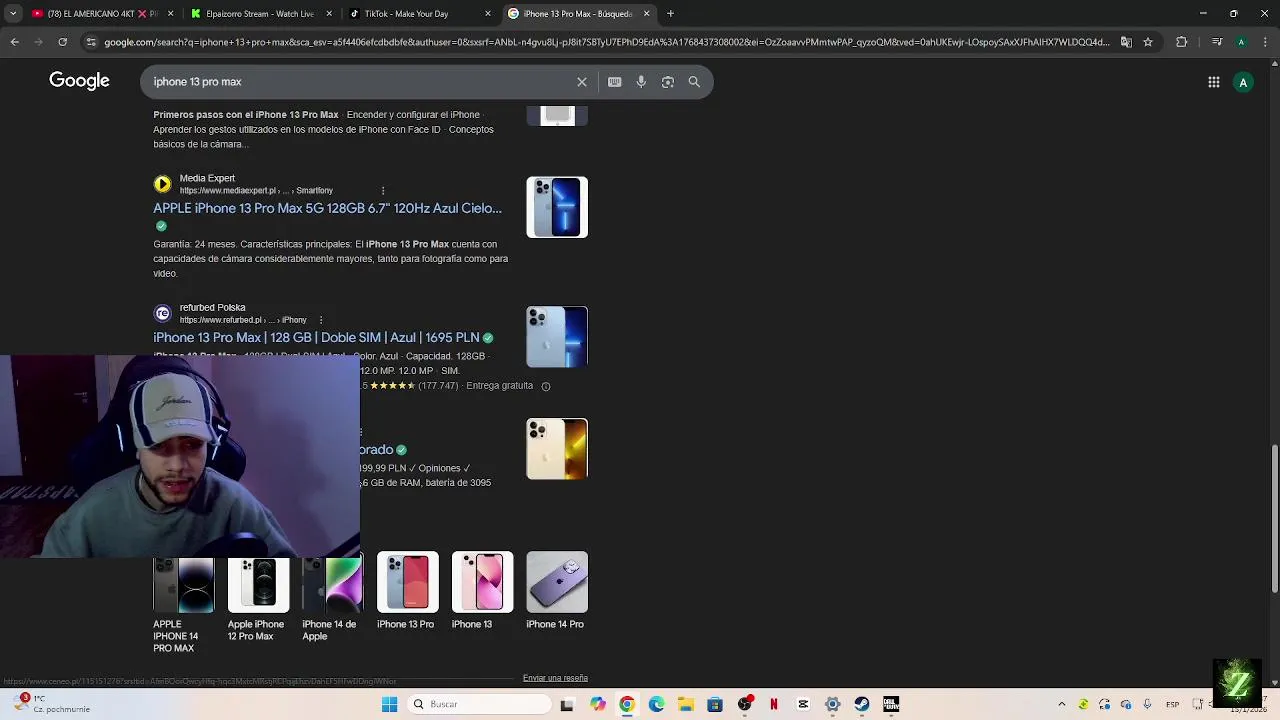Open Copilot from the taskbar
1280x720 pixels.
[x=598, y=704]
